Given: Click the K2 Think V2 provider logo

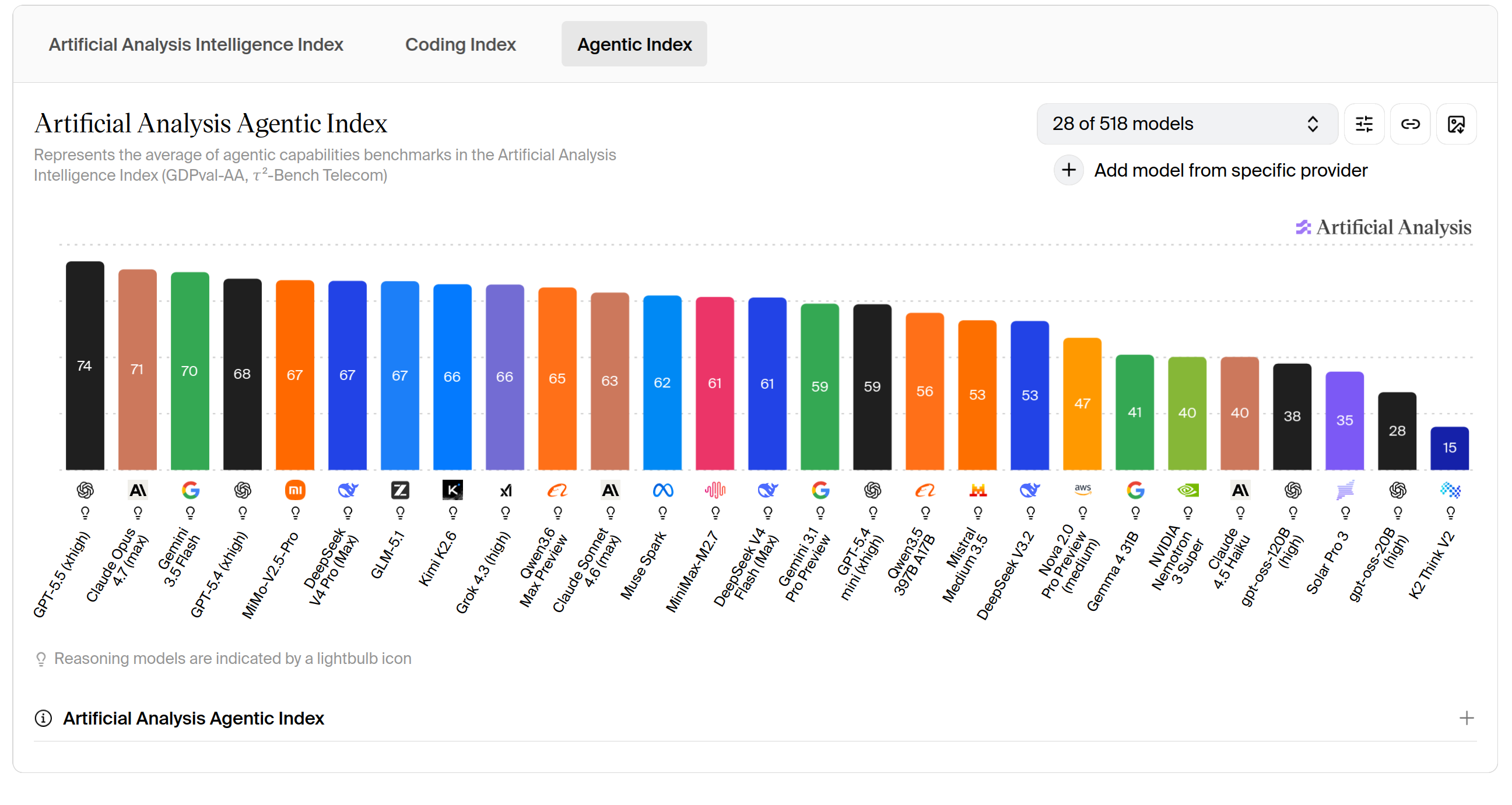Looking at the screenshot, I should pos(1450,490).
